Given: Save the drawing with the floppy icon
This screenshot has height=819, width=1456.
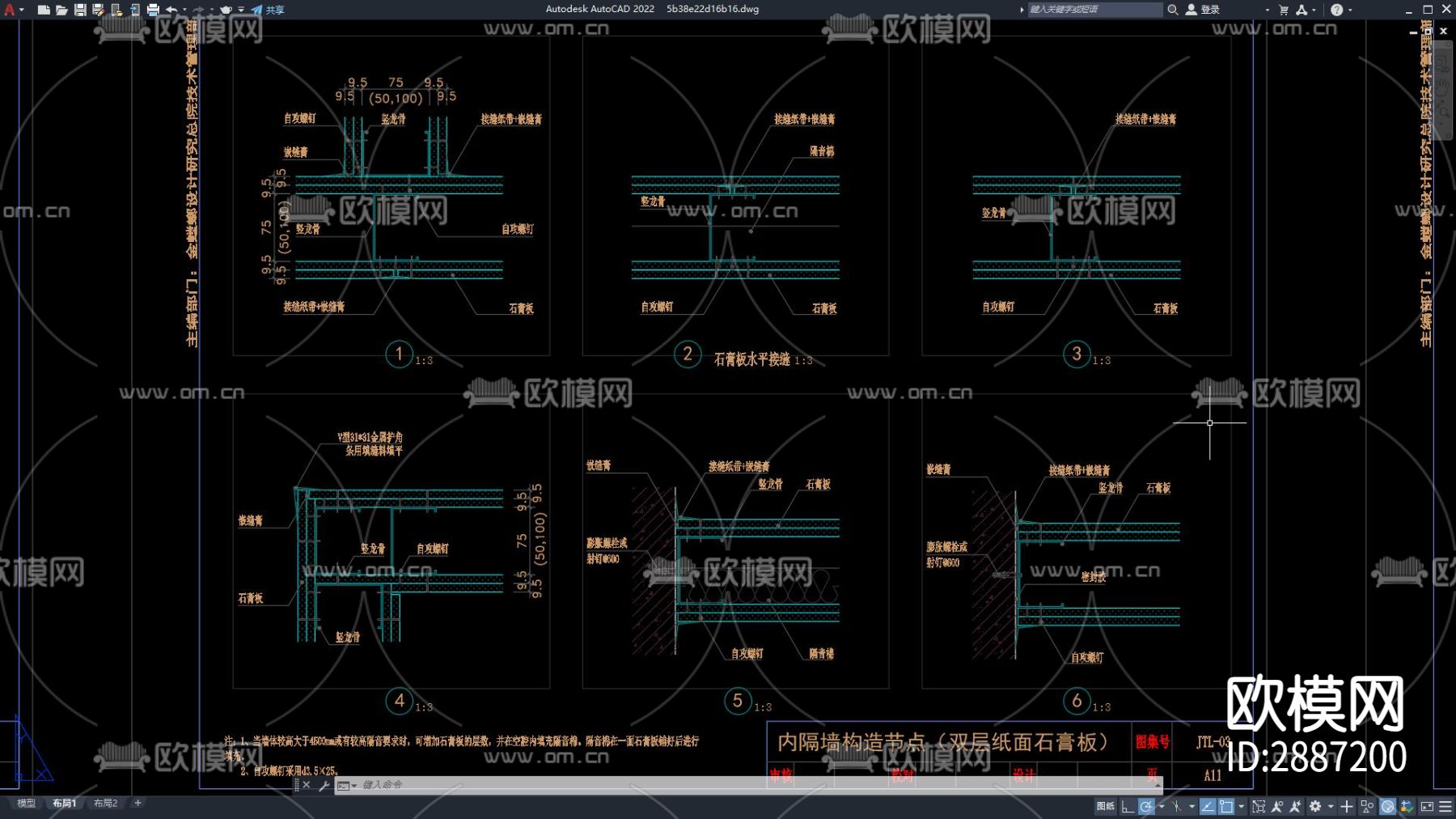Looking at the screenshot, I should [x=80, y=10].
